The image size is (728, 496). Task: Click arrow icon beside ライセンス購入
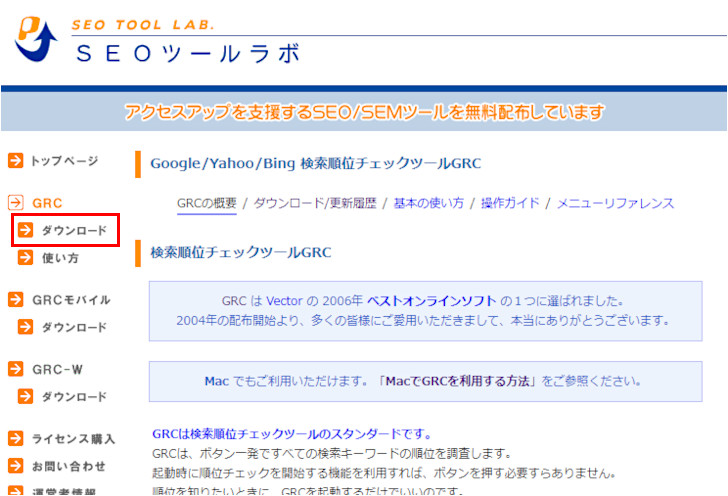(x=16, y=438)
